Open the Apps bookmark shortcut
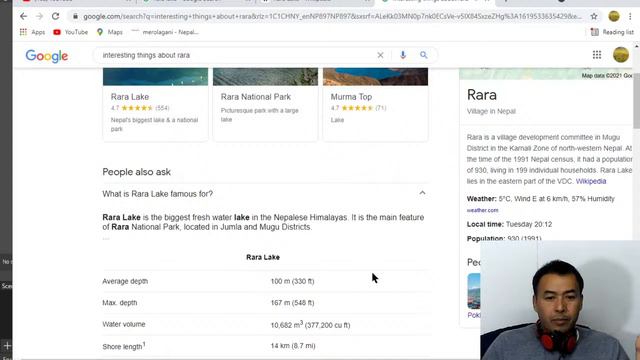 [x=32, y=32]
